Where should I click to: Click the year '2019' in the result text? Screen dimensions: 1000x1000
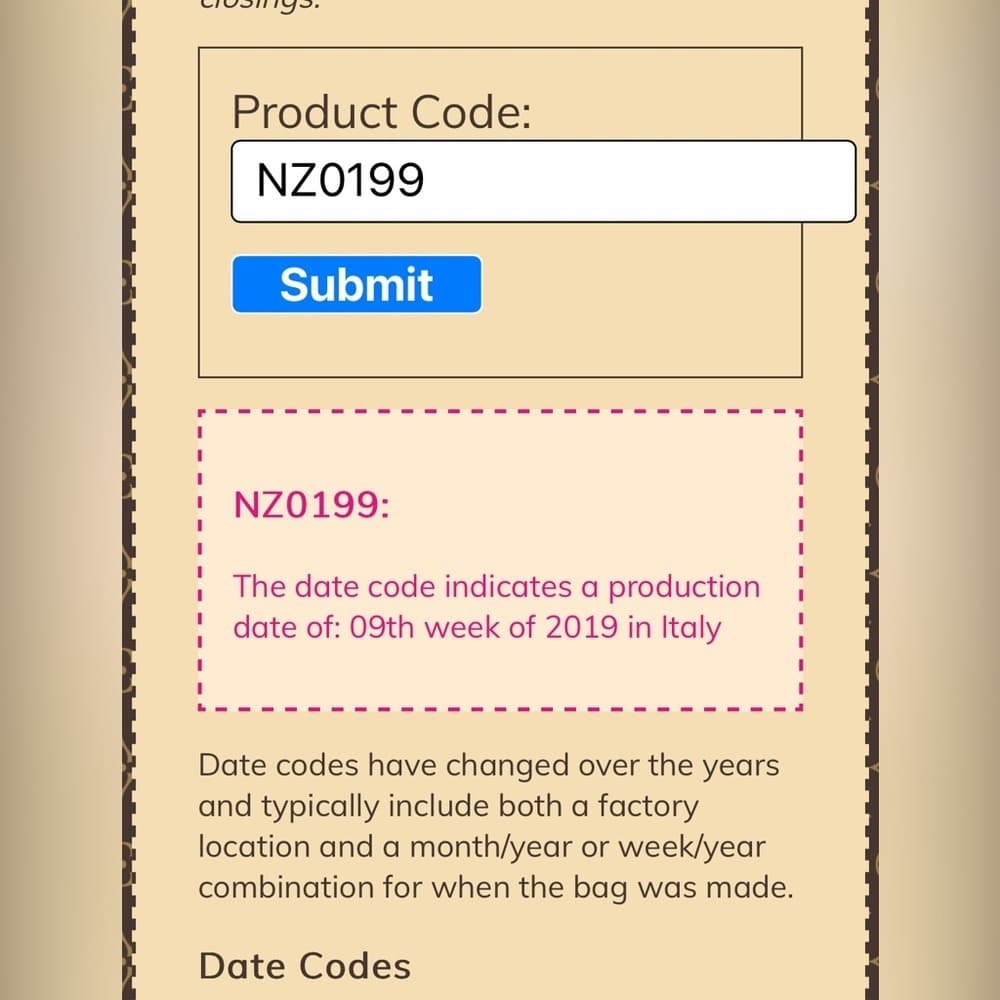click(582, 627)
